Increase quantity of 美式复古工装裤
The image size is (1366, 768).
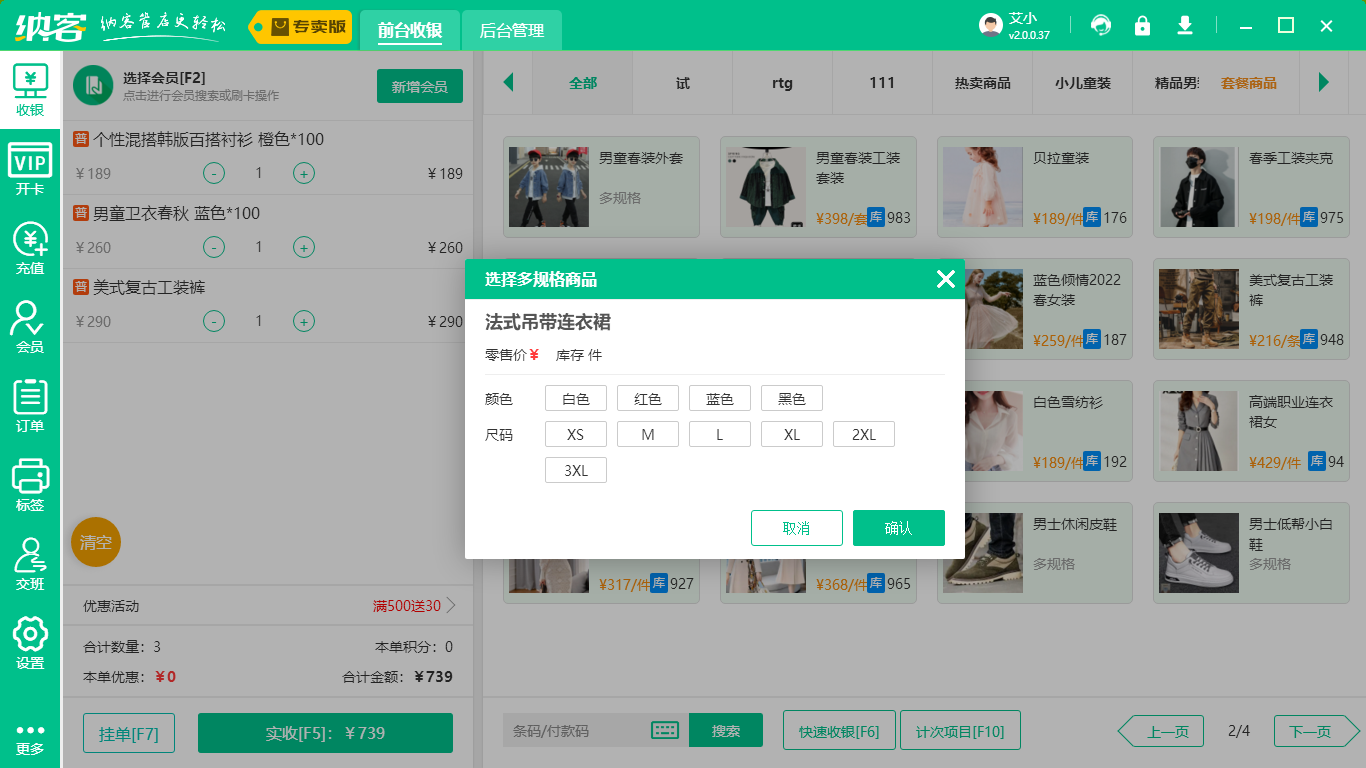[x=303, y=321]
